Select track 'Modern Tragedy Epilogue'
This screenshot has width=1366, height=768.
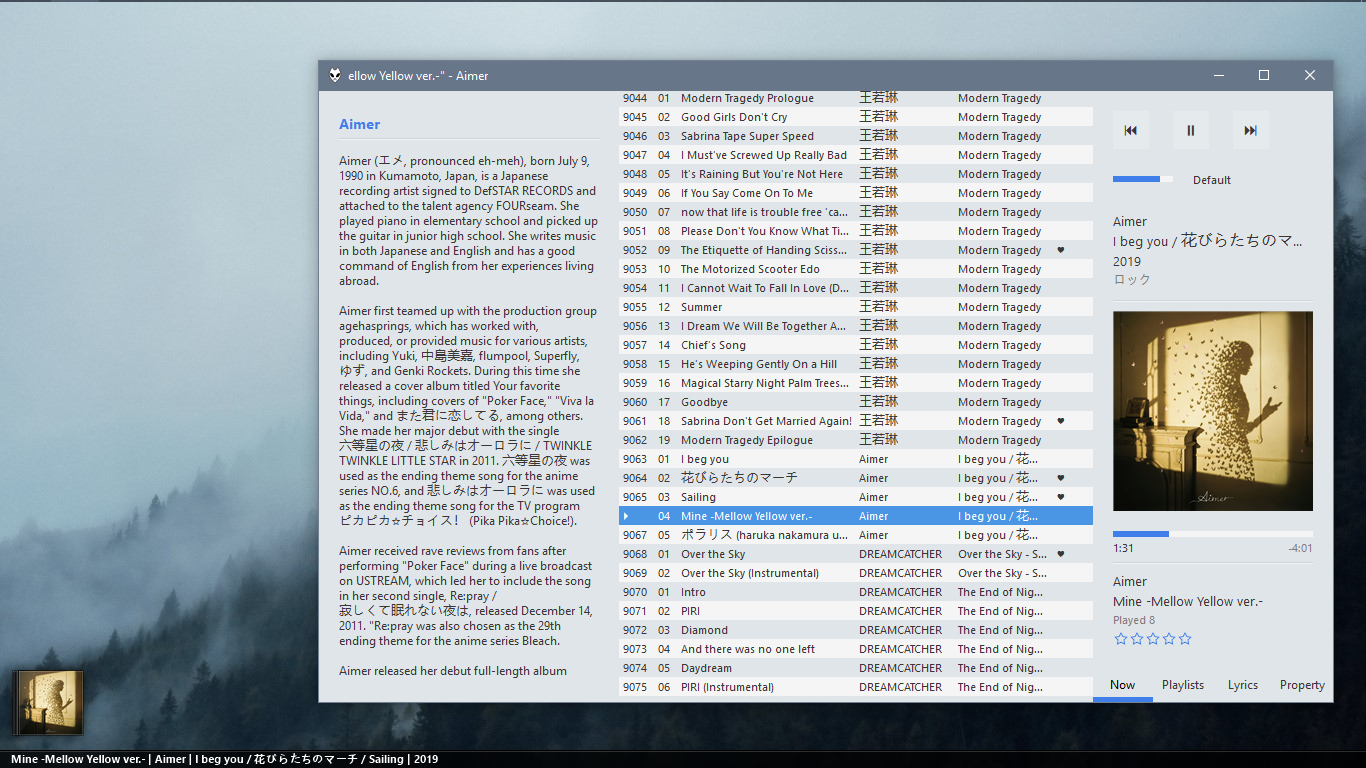(856, 440)
